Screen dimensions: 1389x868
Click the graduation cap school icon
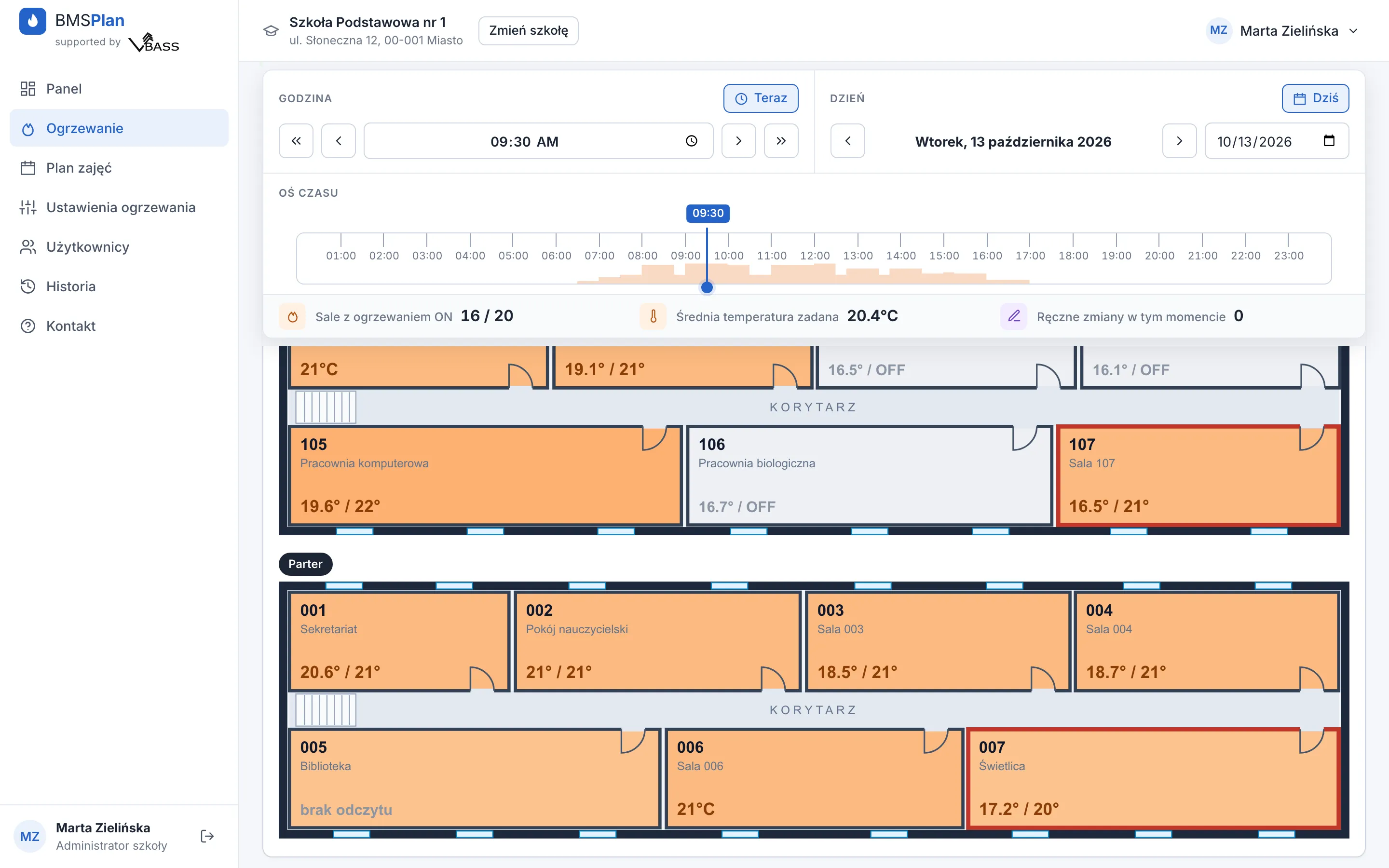271,30
